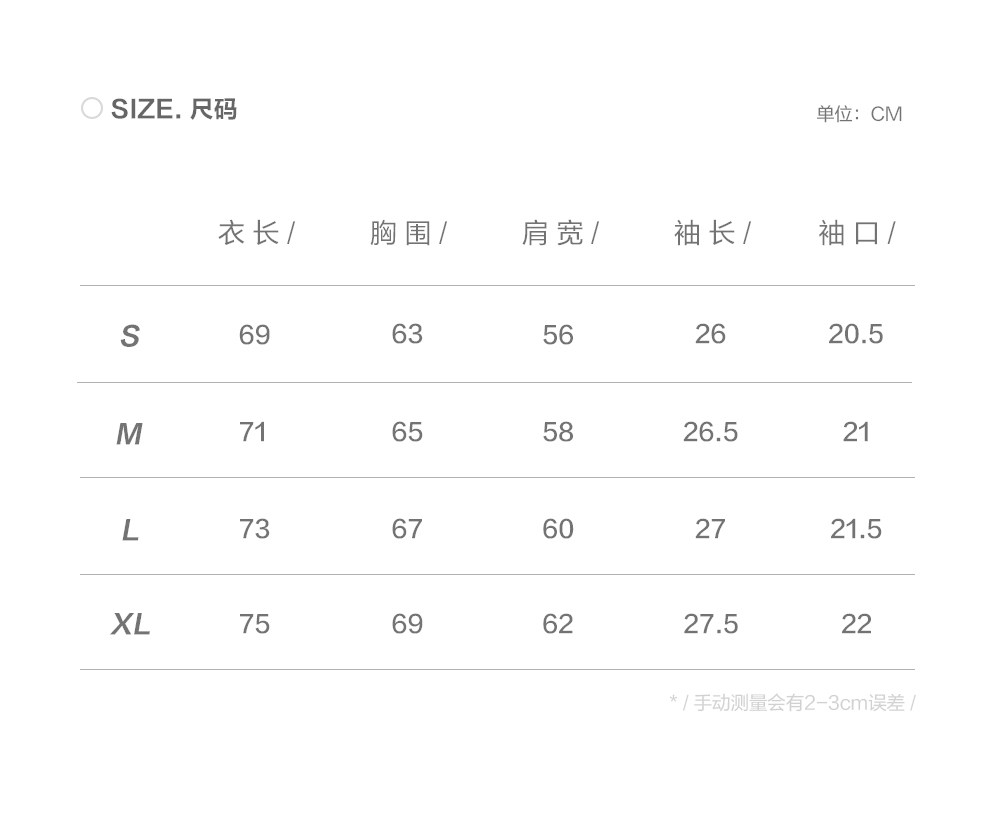Click the 63 chest value in S row
This screenshot has width=1000, height=822.
pyautogui.click(x=407, y=334)
